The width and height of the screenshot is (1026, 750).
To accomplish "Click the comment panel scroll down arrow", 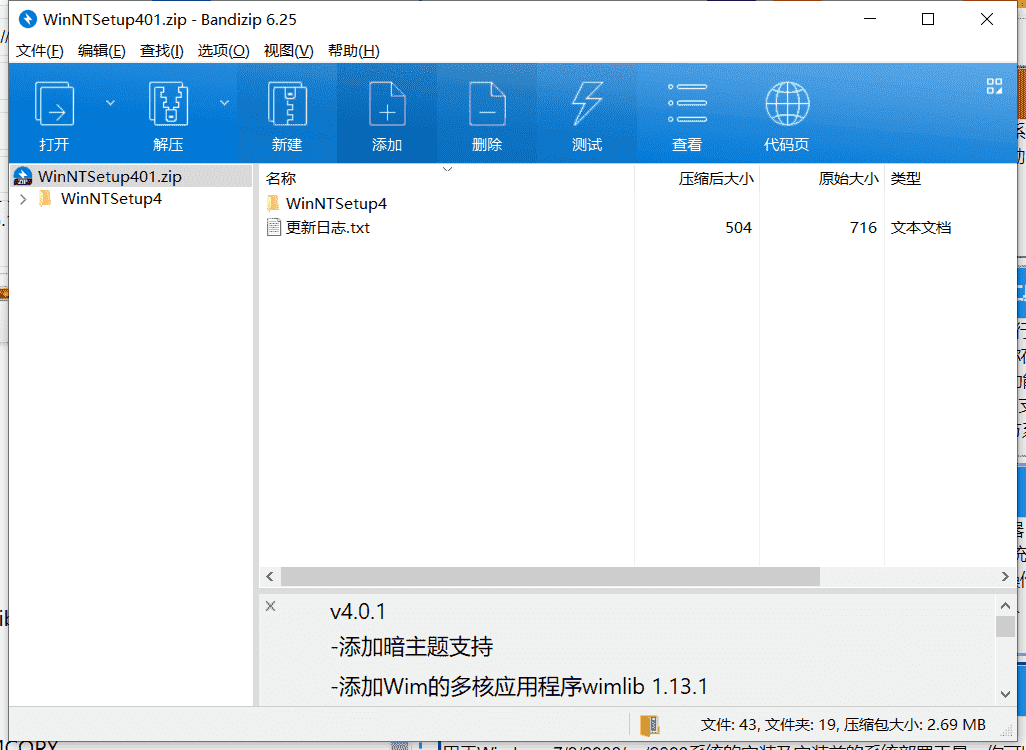I will click(1005, 694).
